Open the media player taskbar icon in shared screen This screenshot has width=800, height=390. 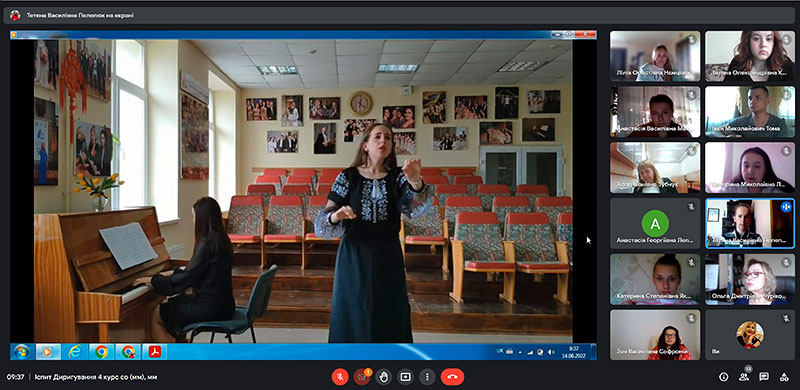(48, 352)
